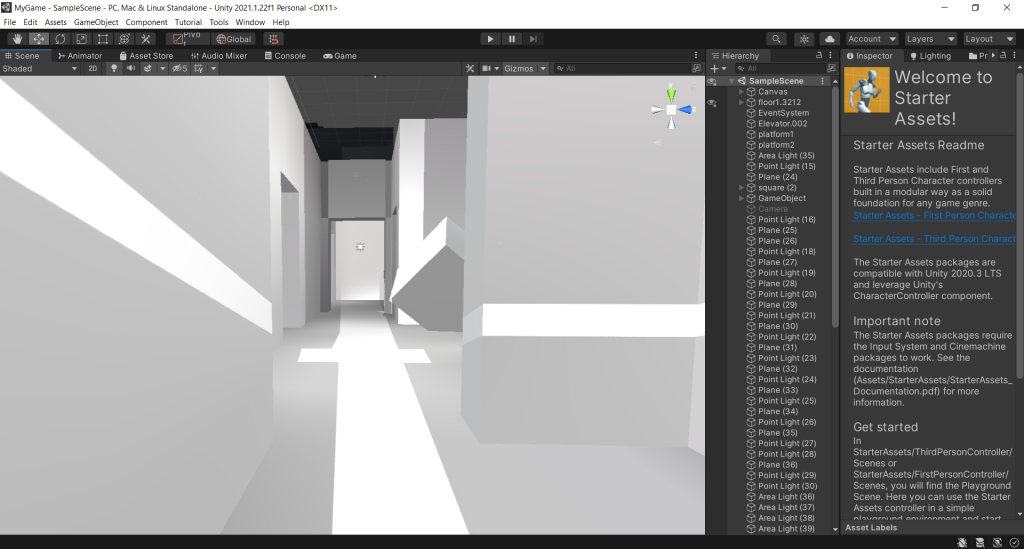
Task: Toggle scene lighting bulb icon
Action: tap(113, 69)
